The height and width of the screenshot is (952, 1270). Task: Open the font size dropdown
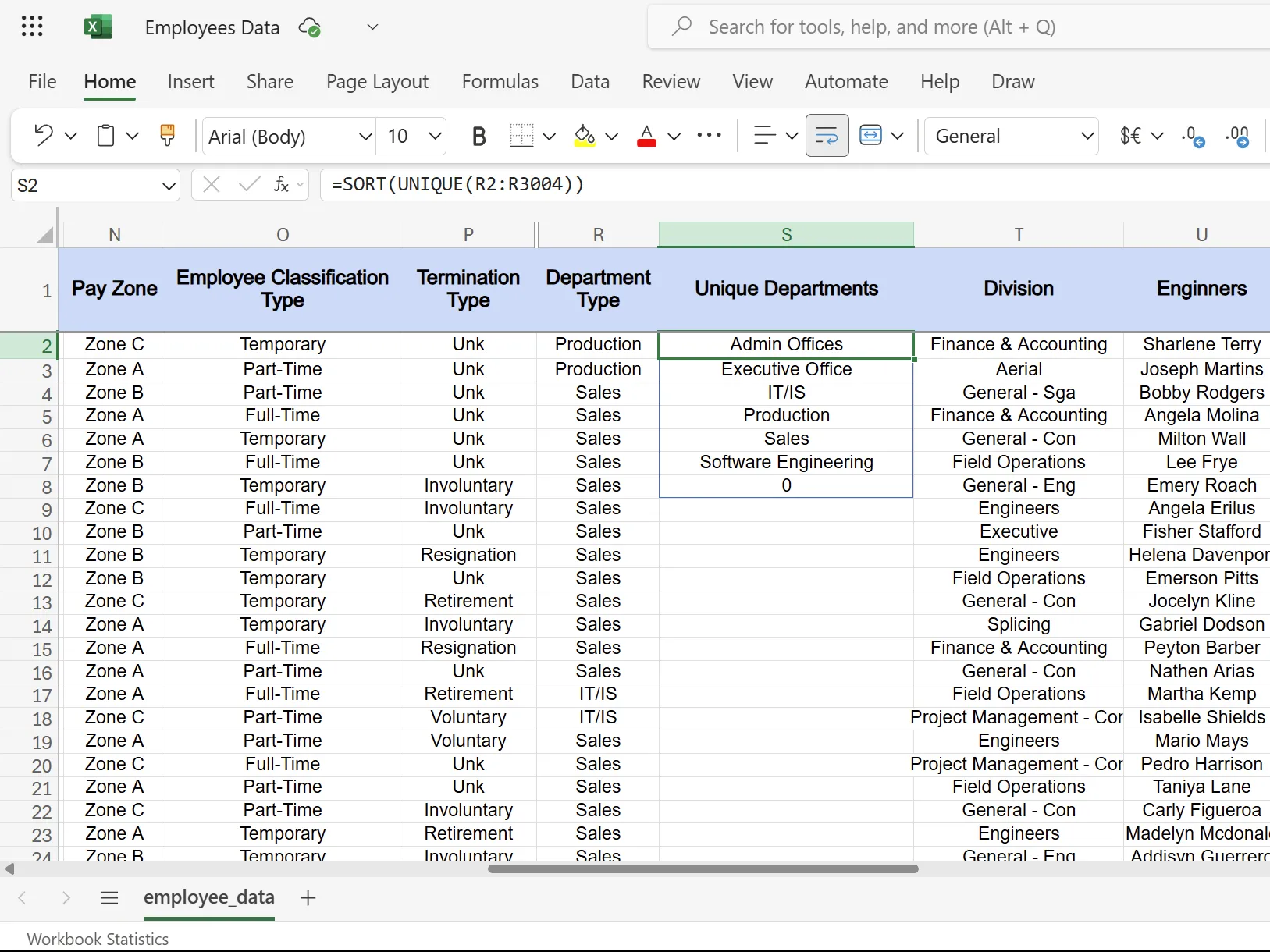pyautogui.click(x=434, y=136)
